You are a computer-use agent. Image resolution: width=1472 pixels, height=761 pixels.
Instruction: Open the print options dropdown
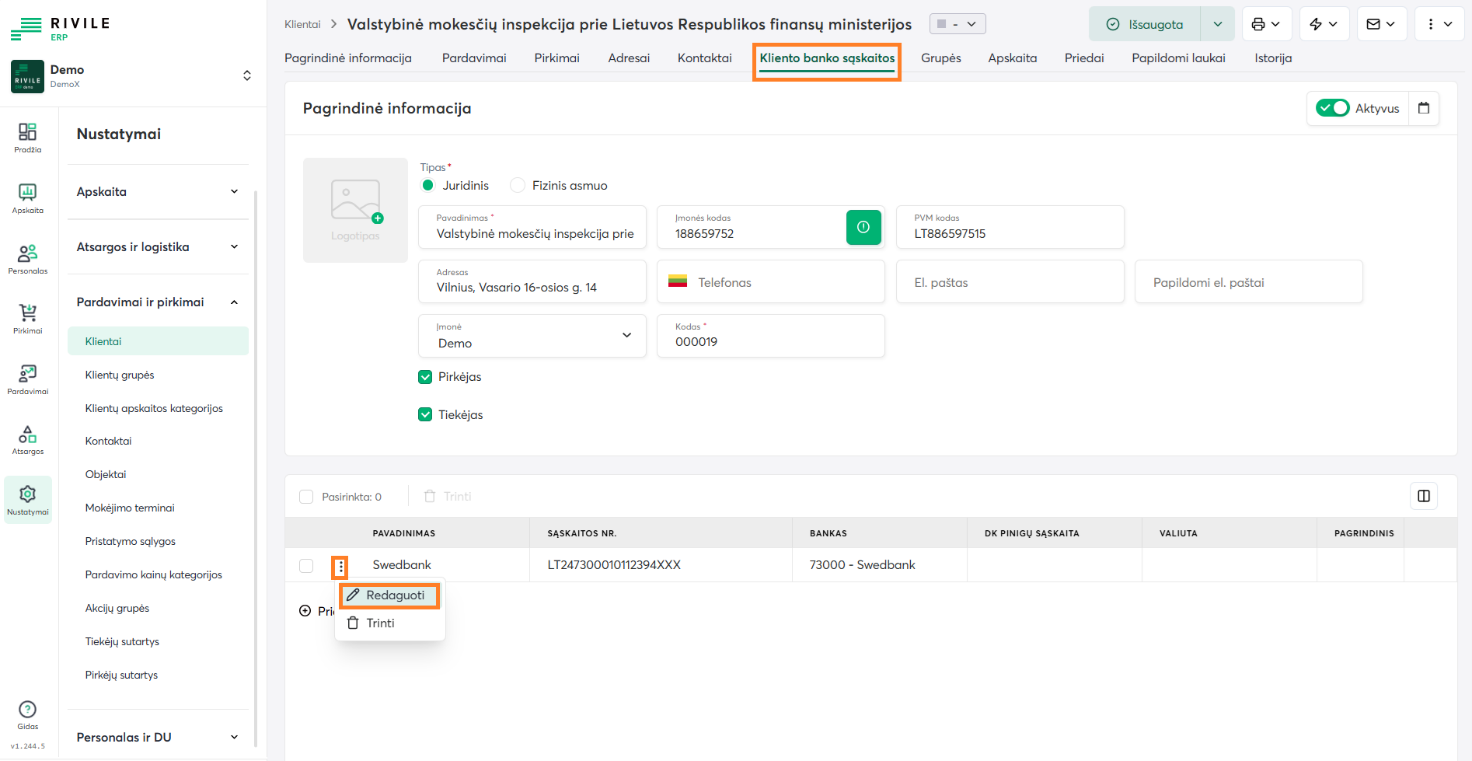click(1266, 24)
